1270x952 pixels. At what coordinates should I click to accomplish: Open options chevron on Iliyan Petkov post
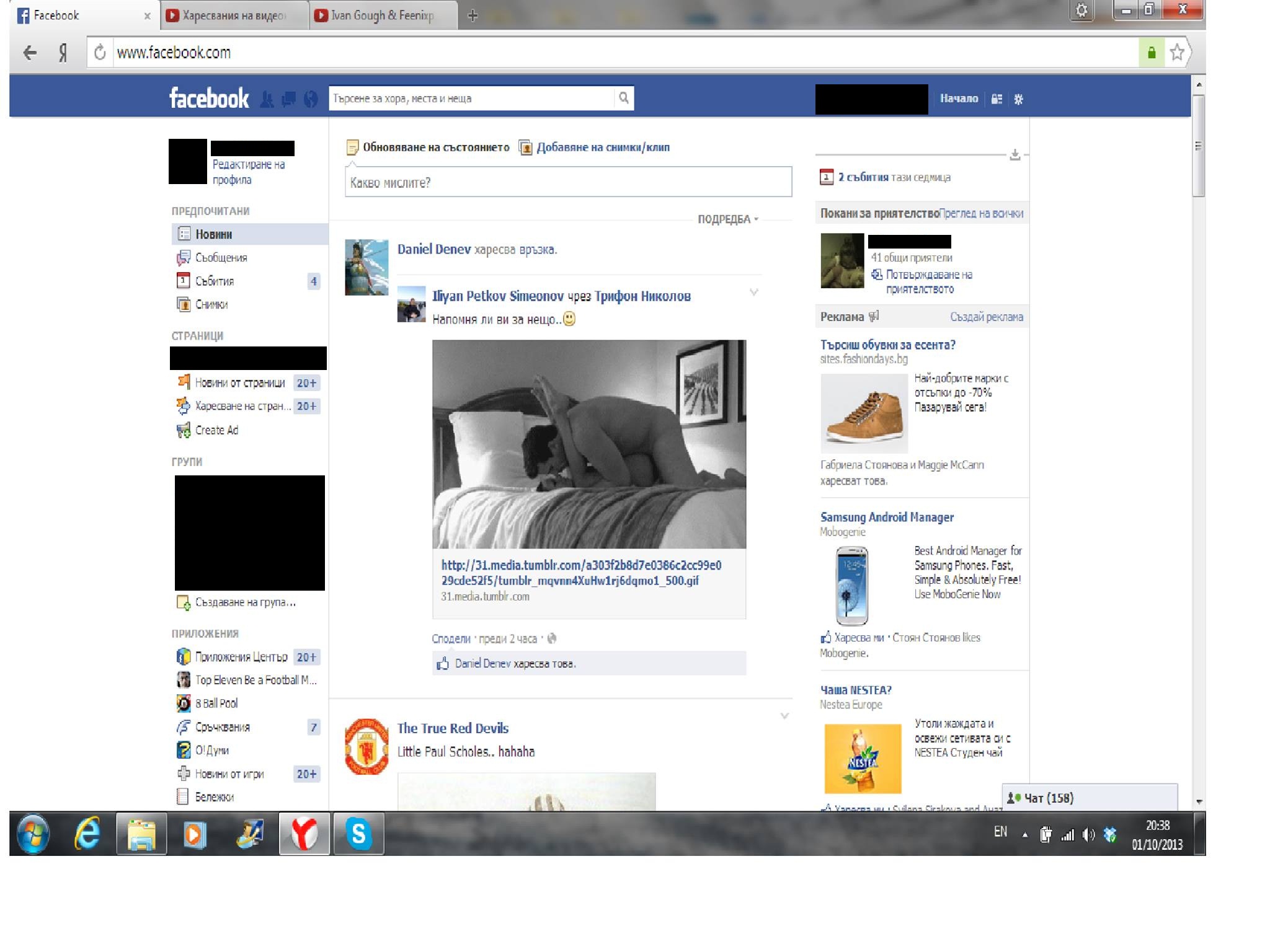click(754, 292)
